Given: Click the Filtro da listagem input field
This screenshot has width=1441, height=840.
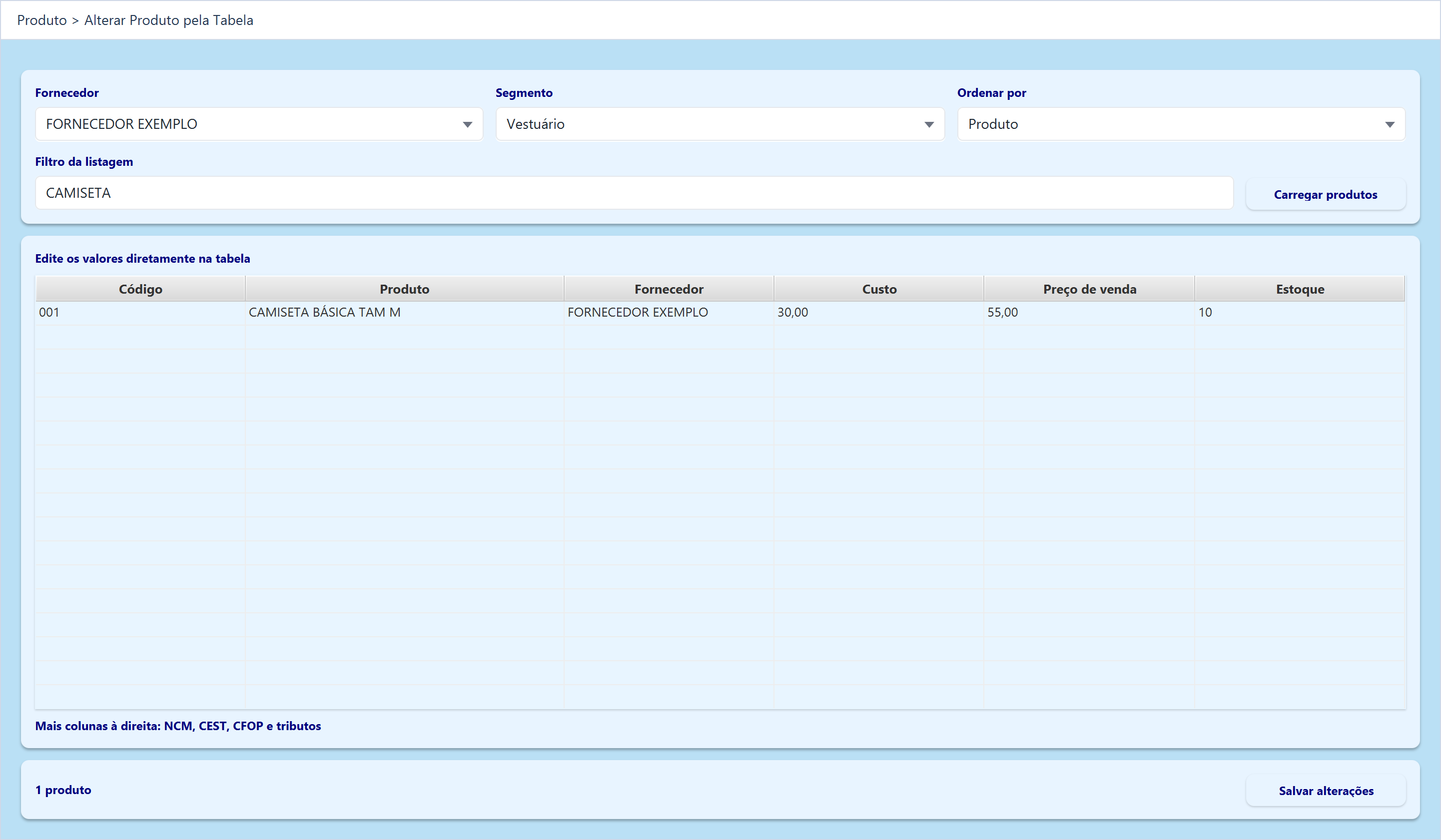Looking at the screenshot, I should point(634,193).
